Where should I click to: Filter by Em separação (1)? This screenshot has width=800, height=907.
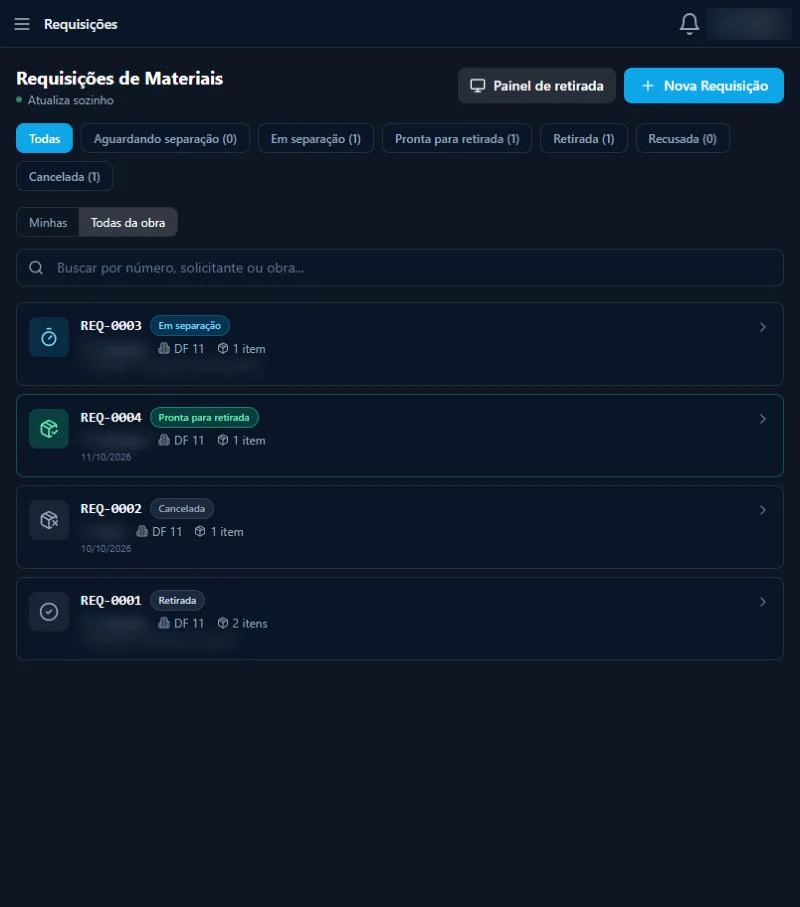pyautogui.click(x=316, y=138)
